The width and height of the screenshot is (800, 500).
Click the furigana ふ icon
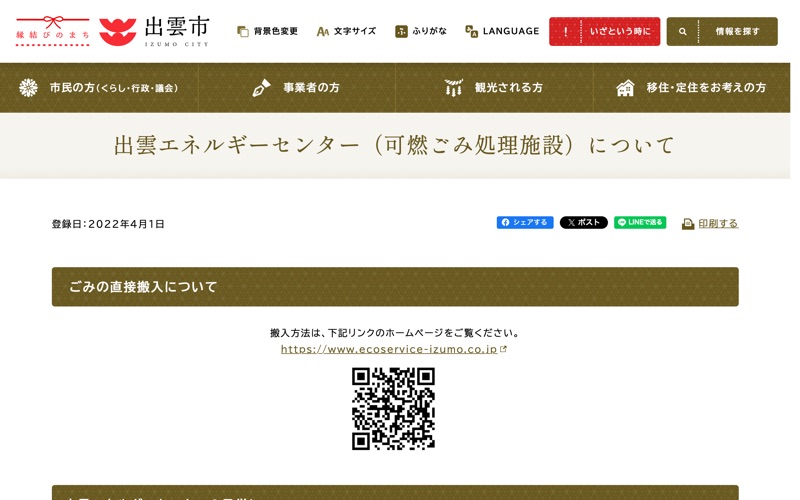pos(401,32)
